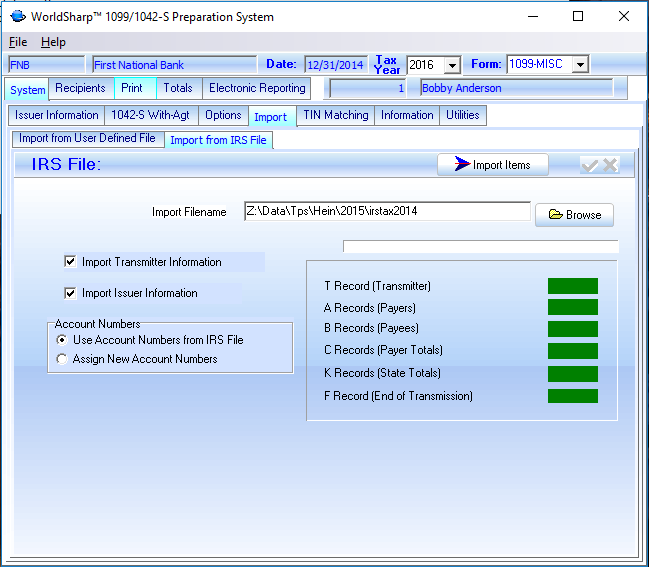
Task: Switch to the Recipients tab
Action: pyautogui.click(x=80, y=89)
